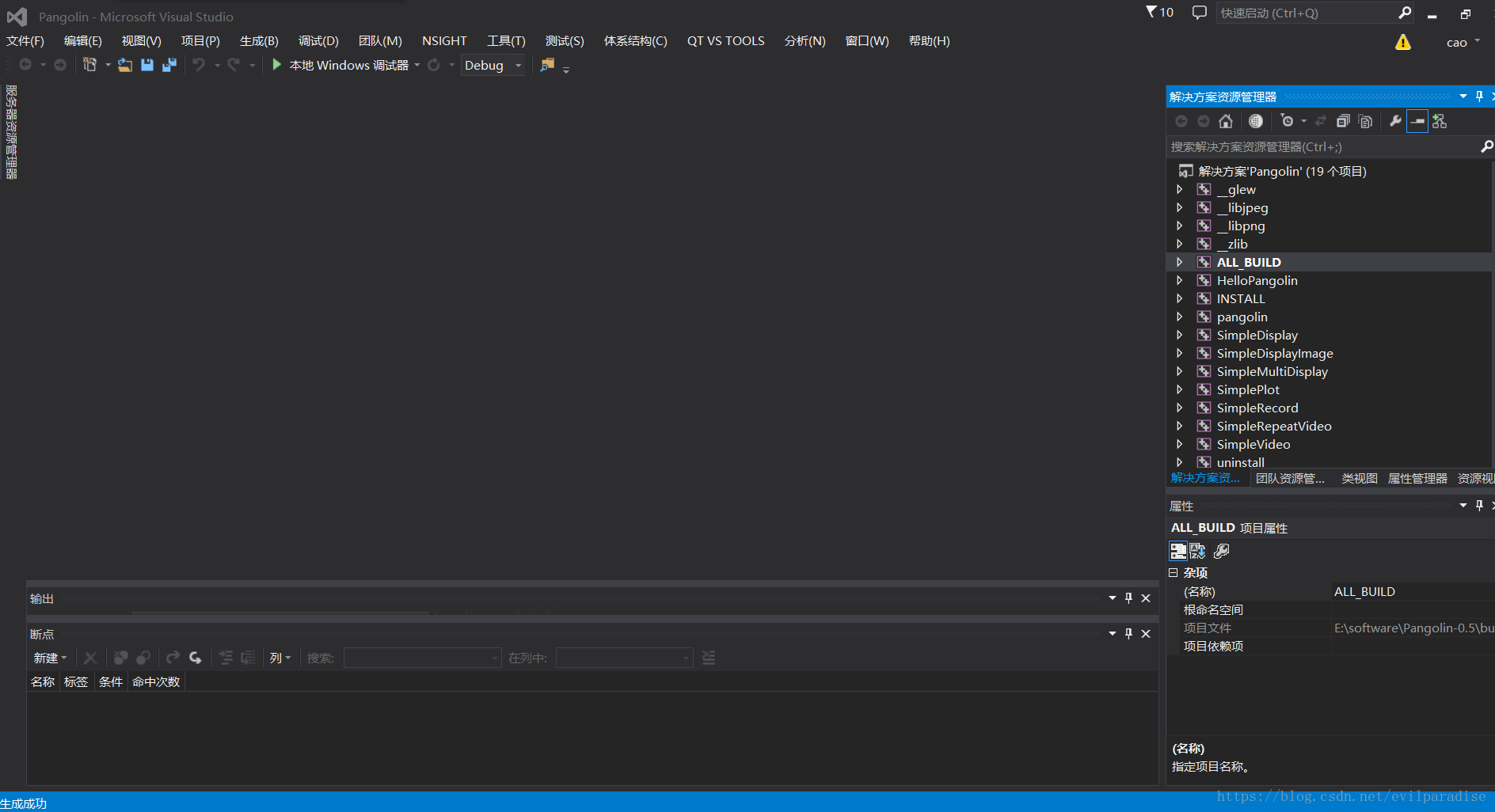Click the 名称 column header in breakpoints
Image resolution: width=1495 pixels, height=812 pixels.
pos(43,681)
